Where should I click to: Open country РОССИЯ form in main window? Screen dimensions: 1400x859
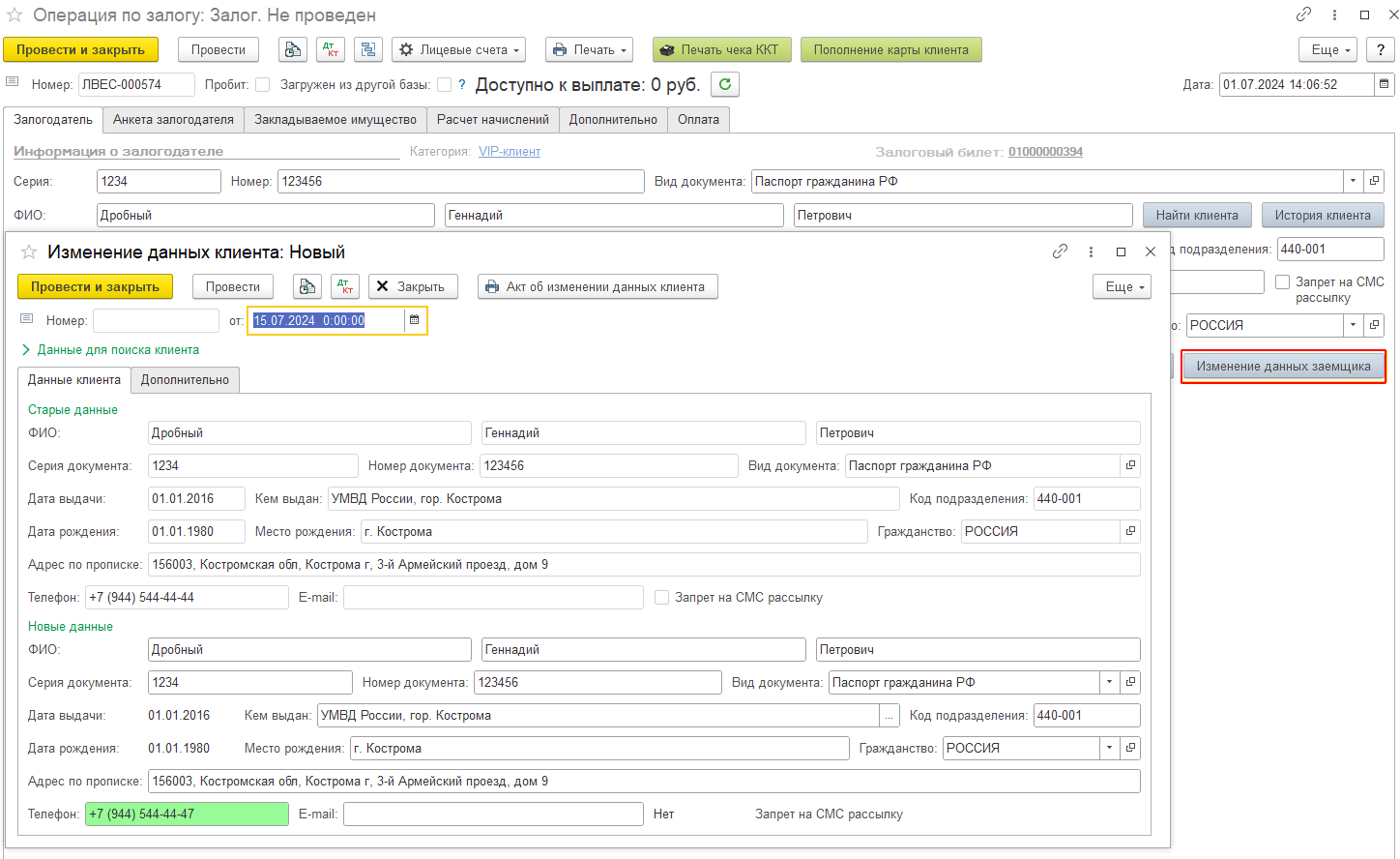pos(1374,325)
